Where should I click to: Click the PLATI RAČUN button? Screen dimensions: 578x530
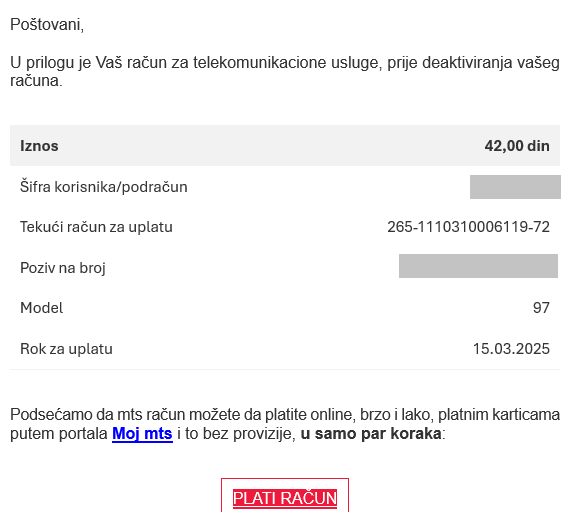point(285,498)
